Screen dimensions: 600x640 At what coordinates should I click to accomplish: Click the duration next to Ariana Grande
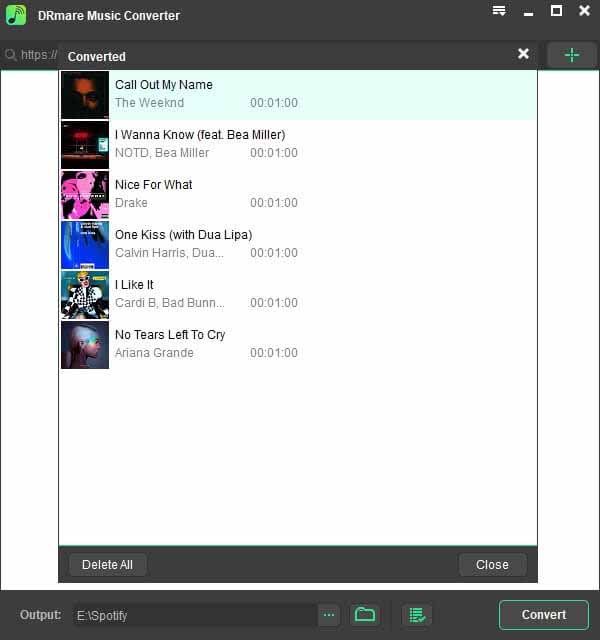[274, 353]
